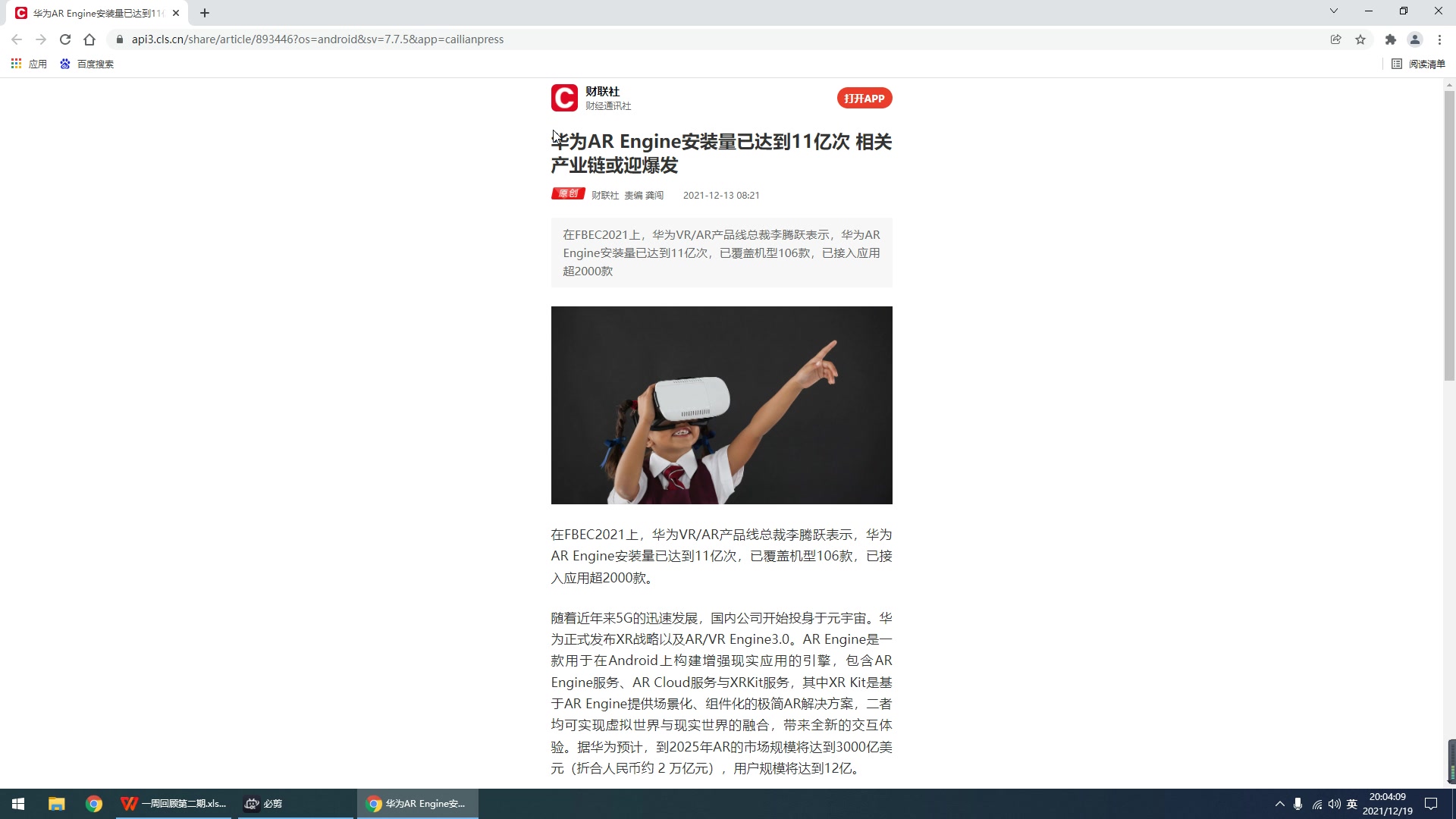Open the VR headset girl image
The image size is (1456, 819).
[721, 405]
